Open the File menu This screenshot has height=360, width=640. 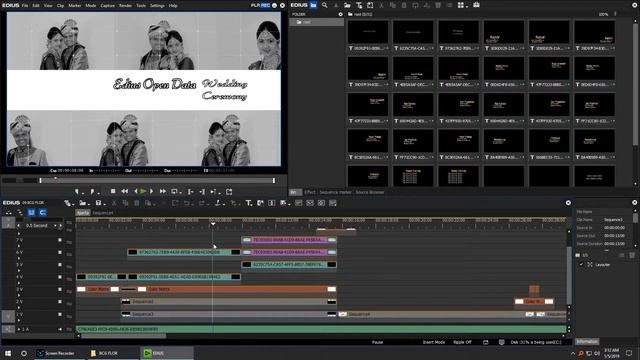coord(25,6)
